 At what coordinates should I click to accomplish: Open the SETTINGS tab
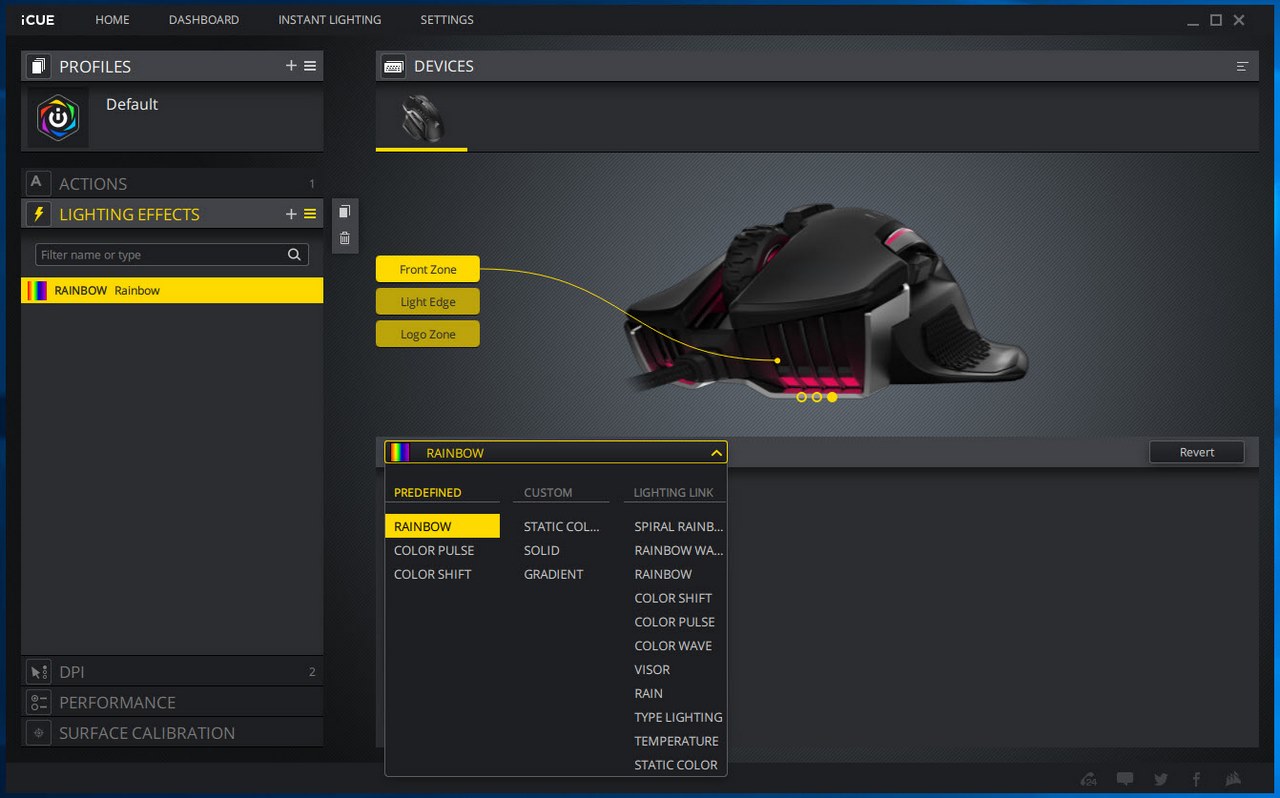pos(447,20)
